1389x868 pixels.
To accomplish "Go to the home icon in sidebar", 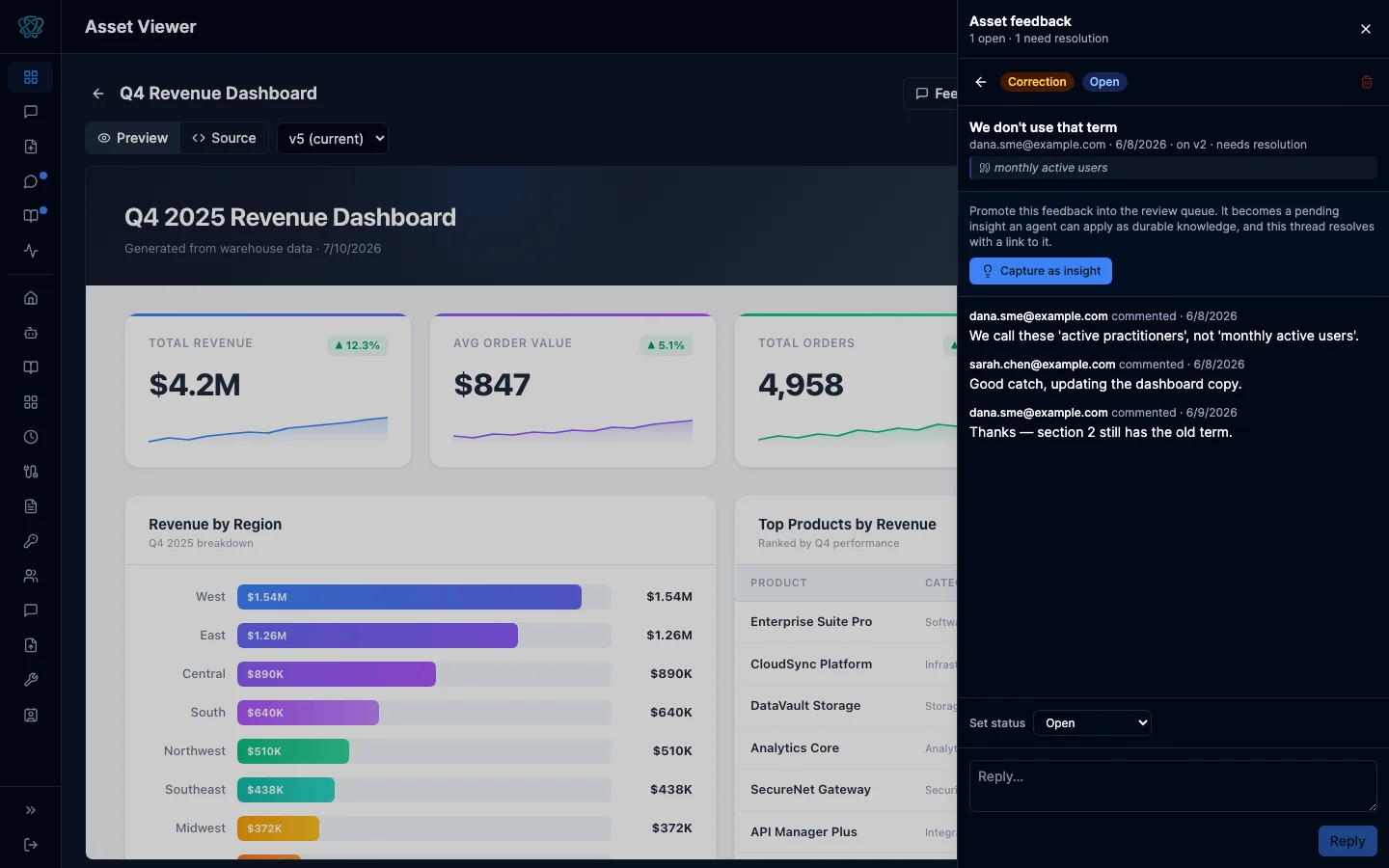I will (x=31, y=298).
